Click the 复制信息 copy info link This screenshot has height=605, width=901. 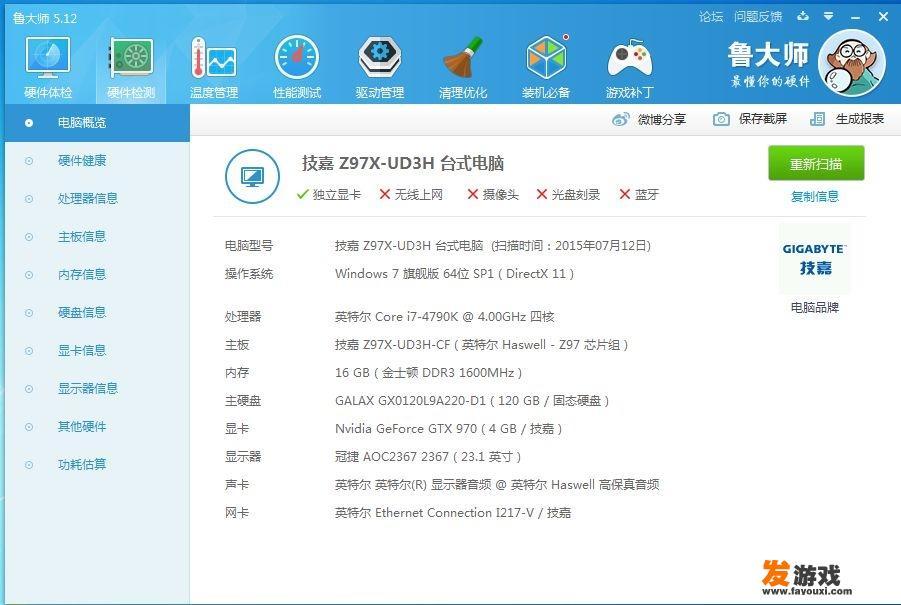[x=815, y=196]
